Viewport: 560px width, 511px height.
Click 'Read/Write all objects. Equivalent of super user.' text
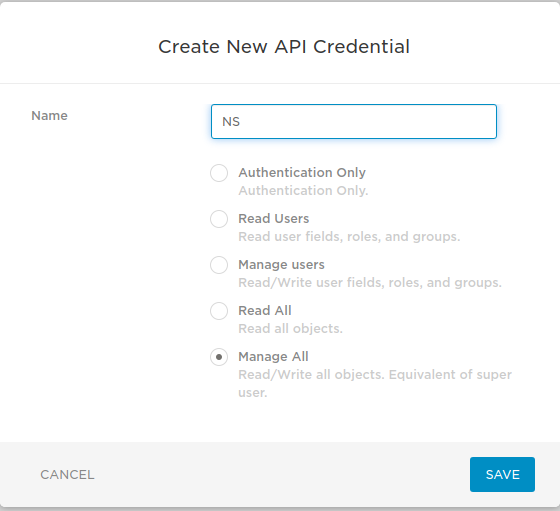point(375,384)
